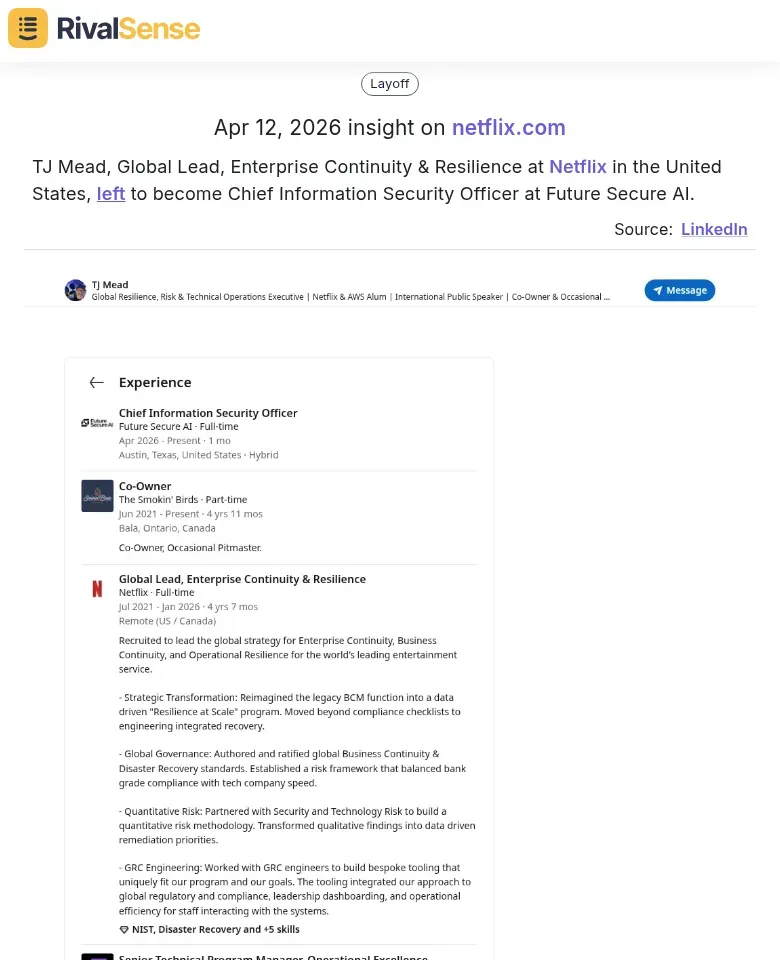
Task: Click the paper-plane icon on the Message button
Action: (x=657, y=290)
